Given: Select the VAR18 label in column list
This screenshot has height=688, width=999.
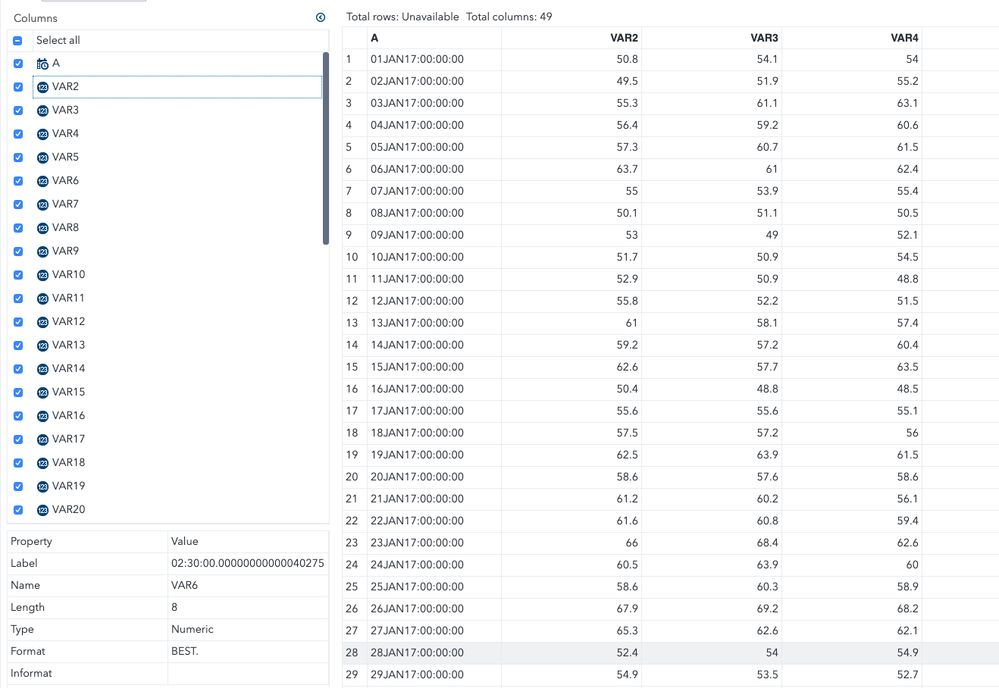Looking at the screenshot, I should pyautogui.click(x=68, y=463).
